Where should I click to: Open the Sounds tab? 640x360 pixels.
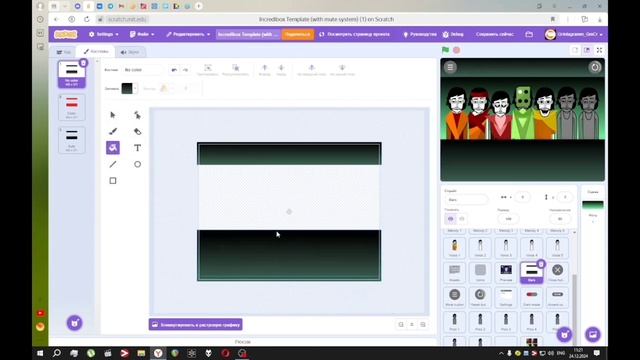130,52
